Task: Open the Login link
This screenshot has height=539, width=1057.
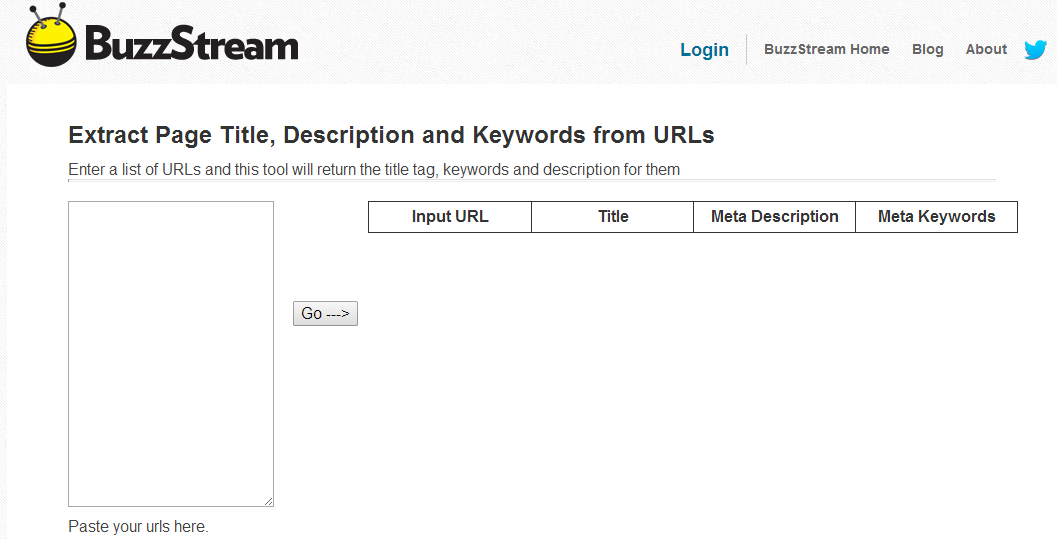Action: tap(704, 50)
